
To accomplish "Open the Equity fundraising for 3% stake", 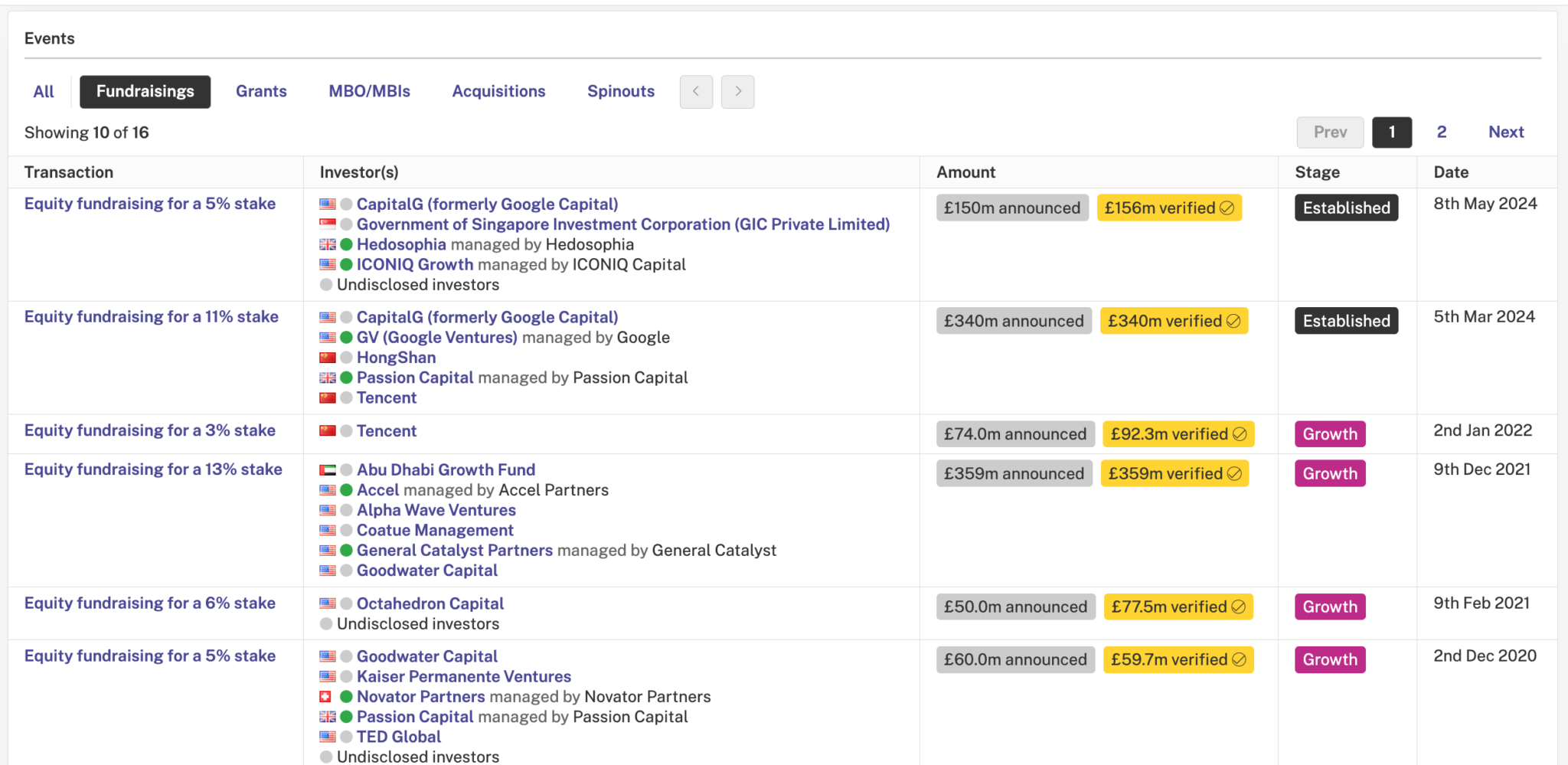I will (150, 430).
